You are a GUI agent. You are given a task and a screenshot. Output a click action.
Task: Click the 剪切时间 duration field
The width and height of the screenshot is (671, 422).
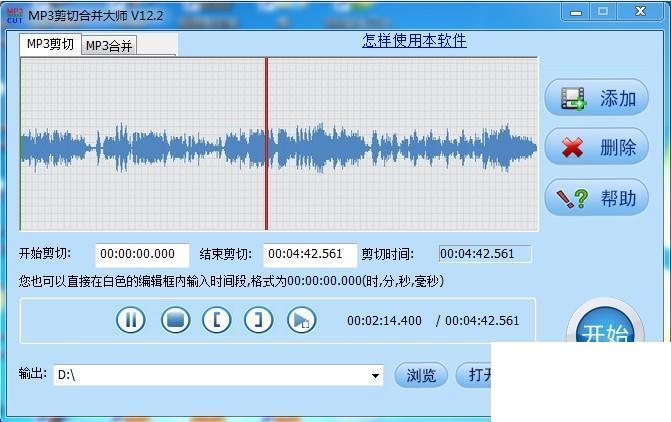485,254
